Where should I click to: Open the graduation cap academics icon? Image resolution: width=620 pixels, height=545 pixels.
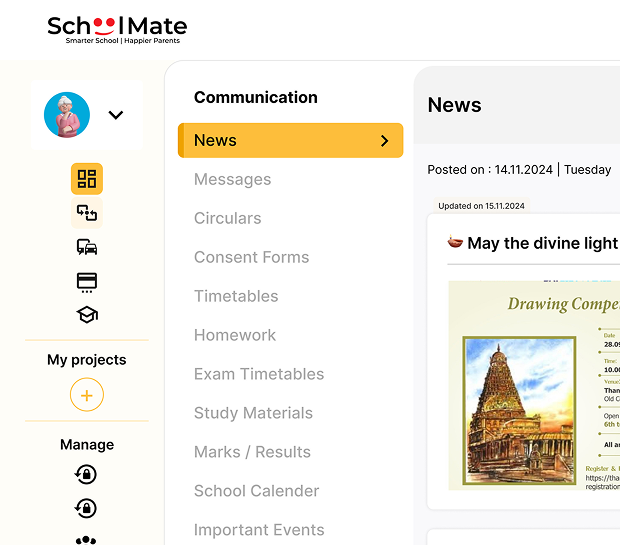(87, 315)
